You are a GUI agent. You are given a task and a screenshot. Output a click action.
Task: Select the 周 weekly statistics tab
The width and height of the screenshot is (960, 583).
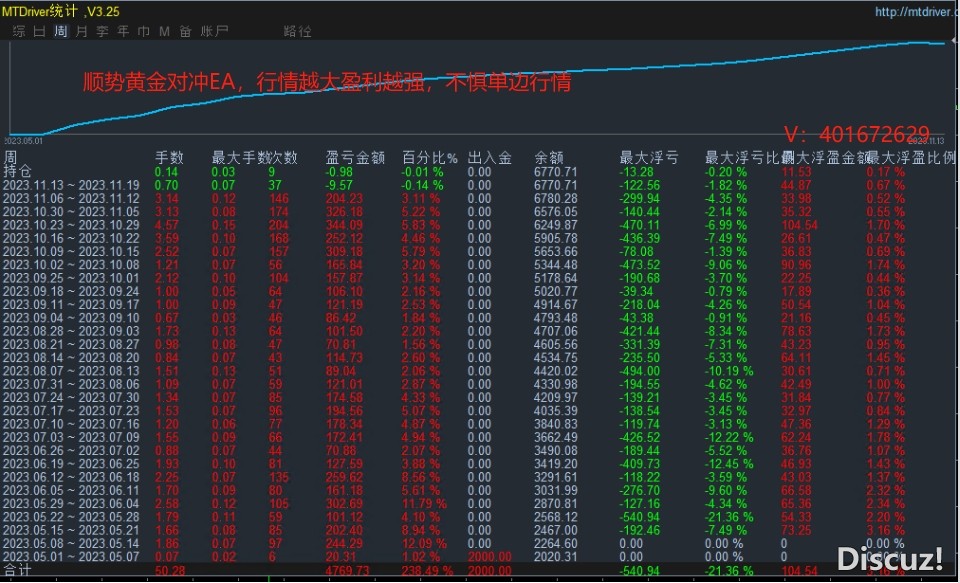tap(61, 31)
